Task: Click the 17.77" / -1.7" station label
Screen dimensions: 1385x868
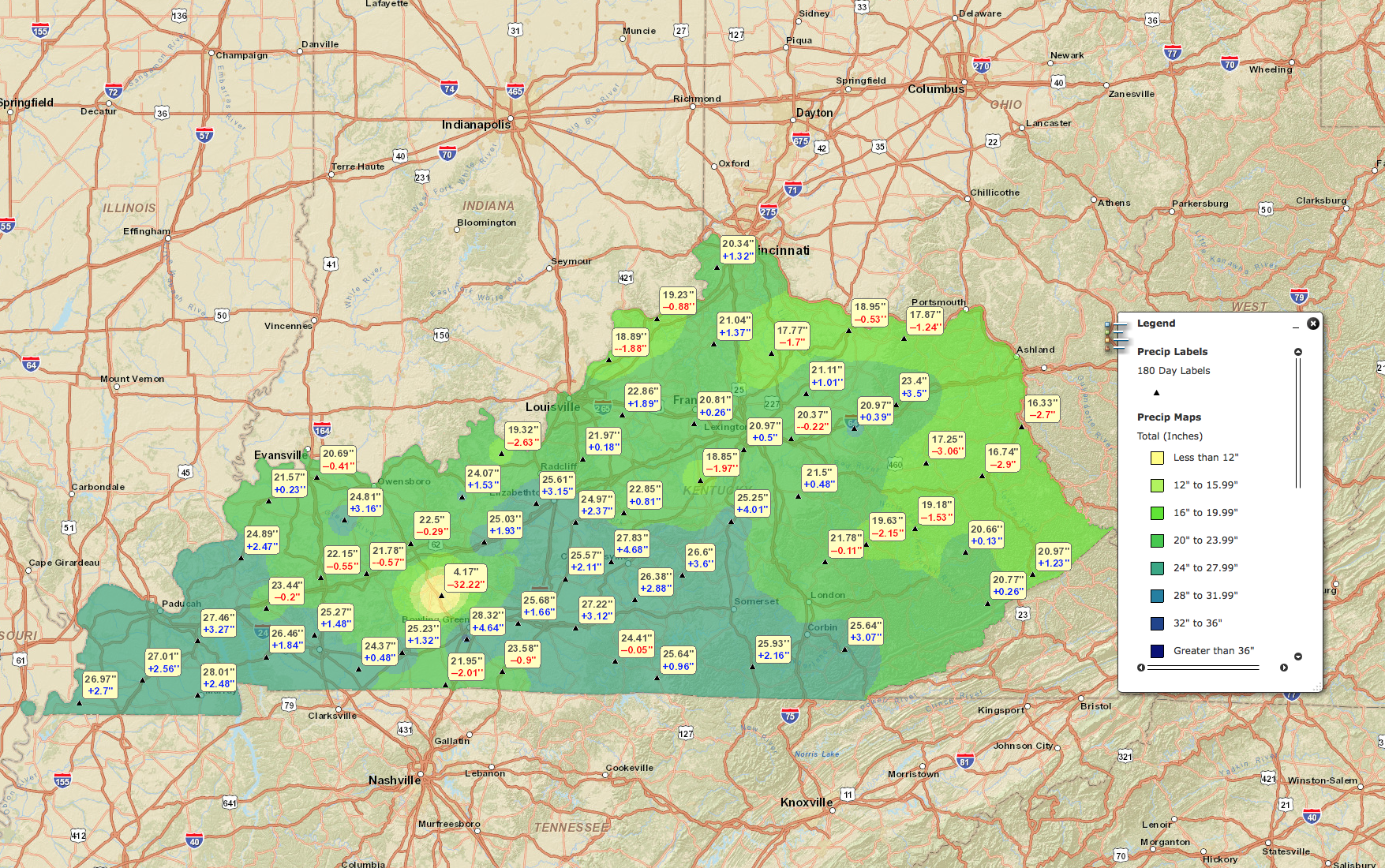Action: [792, 336]
